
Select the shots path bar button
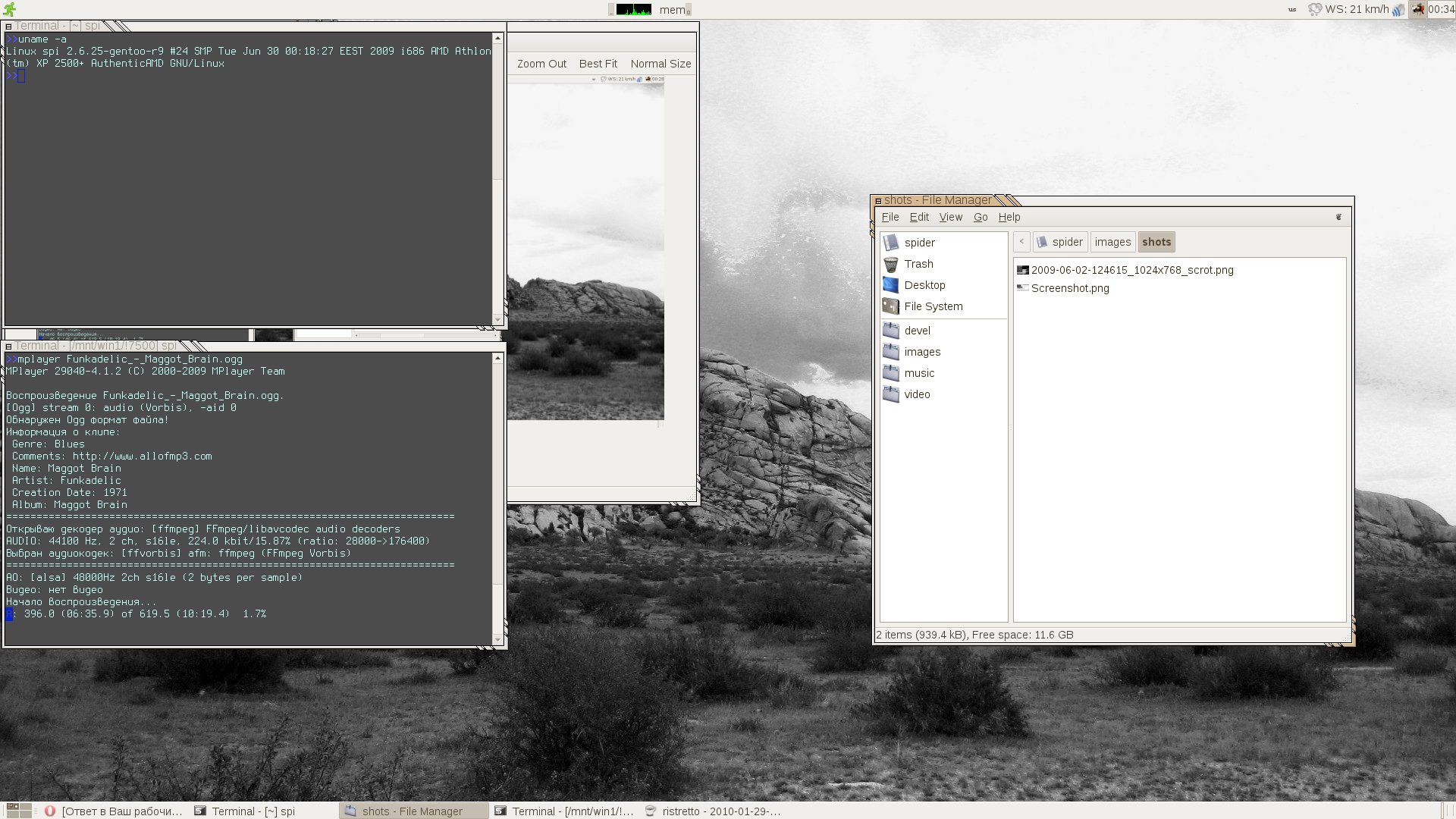(1156, 242)
